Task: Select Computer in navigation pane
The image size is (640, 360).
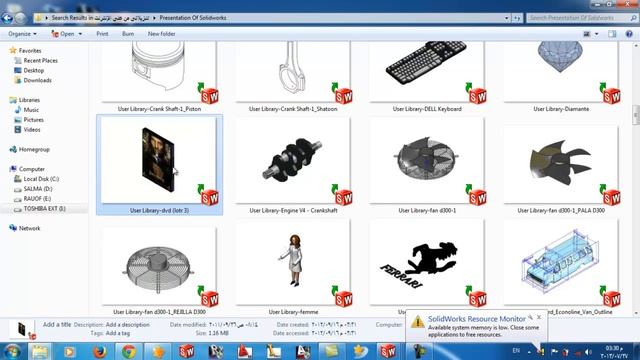Action: [x=31, y=169]
